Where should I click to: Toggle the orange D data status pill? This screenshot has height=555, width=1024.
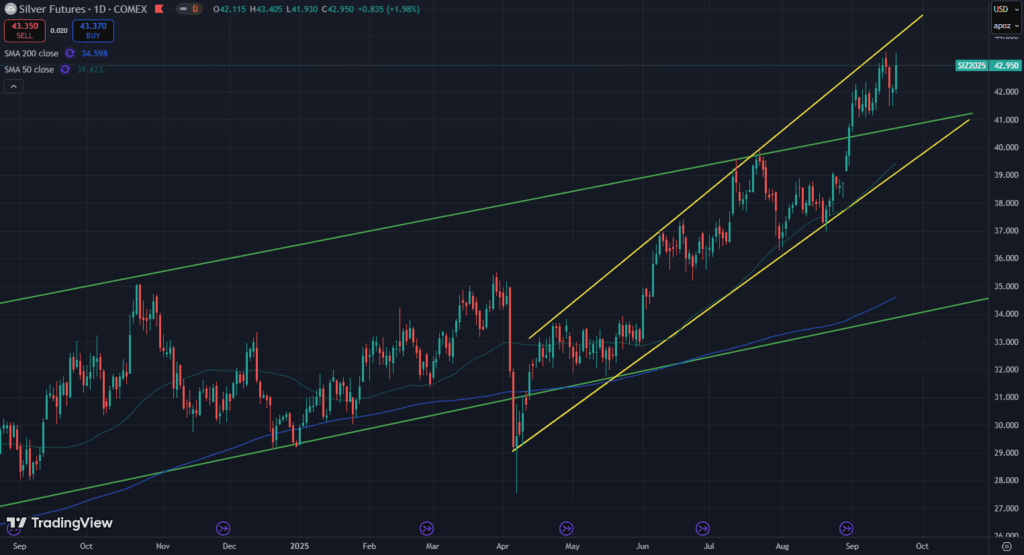195,8
